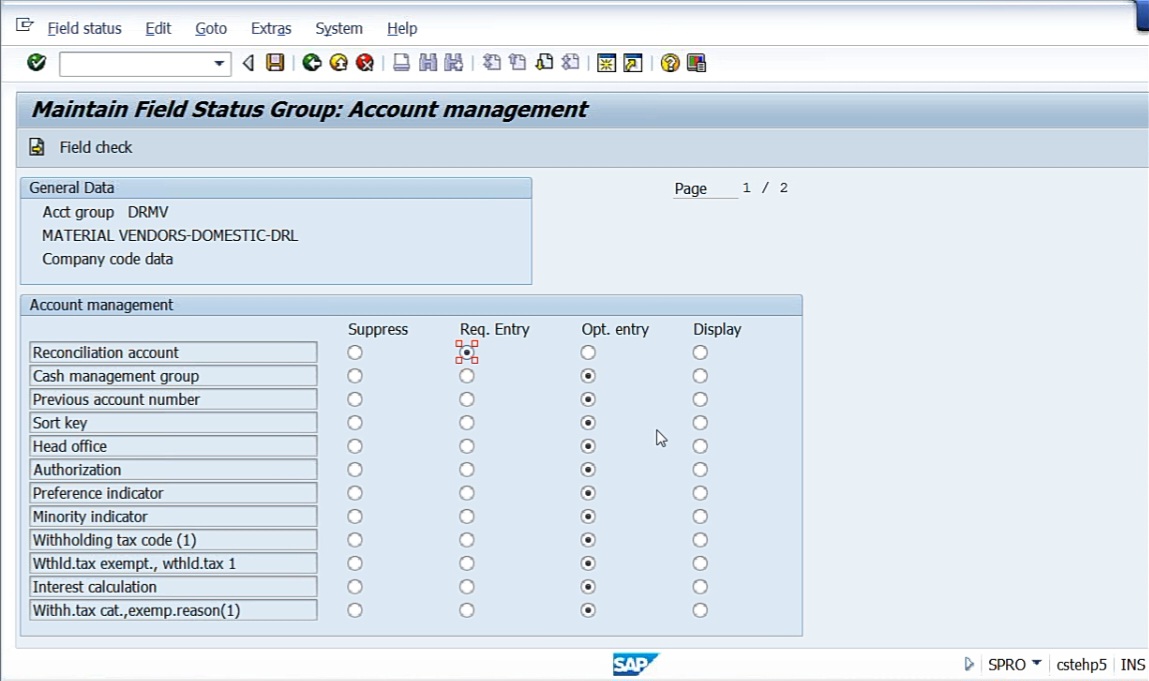Click the green Enter checkmark icon

click(x=36, y=63)
